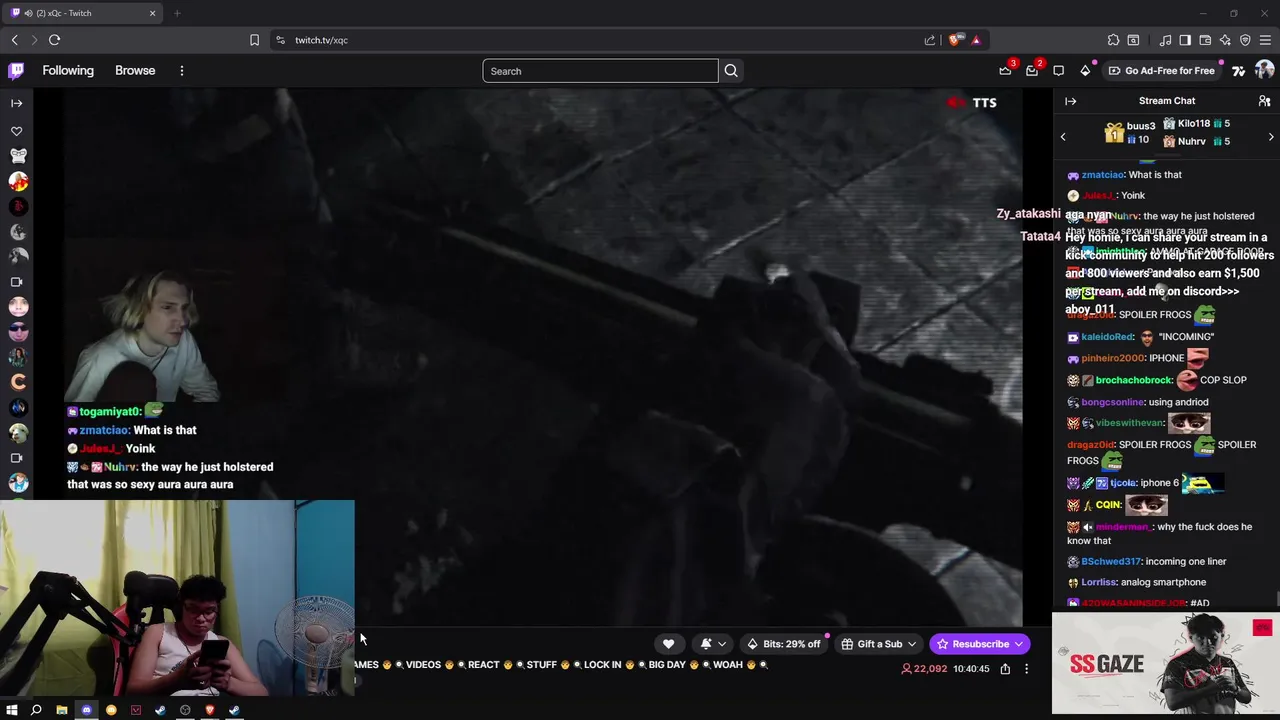Open a new browser tab
The image size is (1280, 720).
pos(177,13)
